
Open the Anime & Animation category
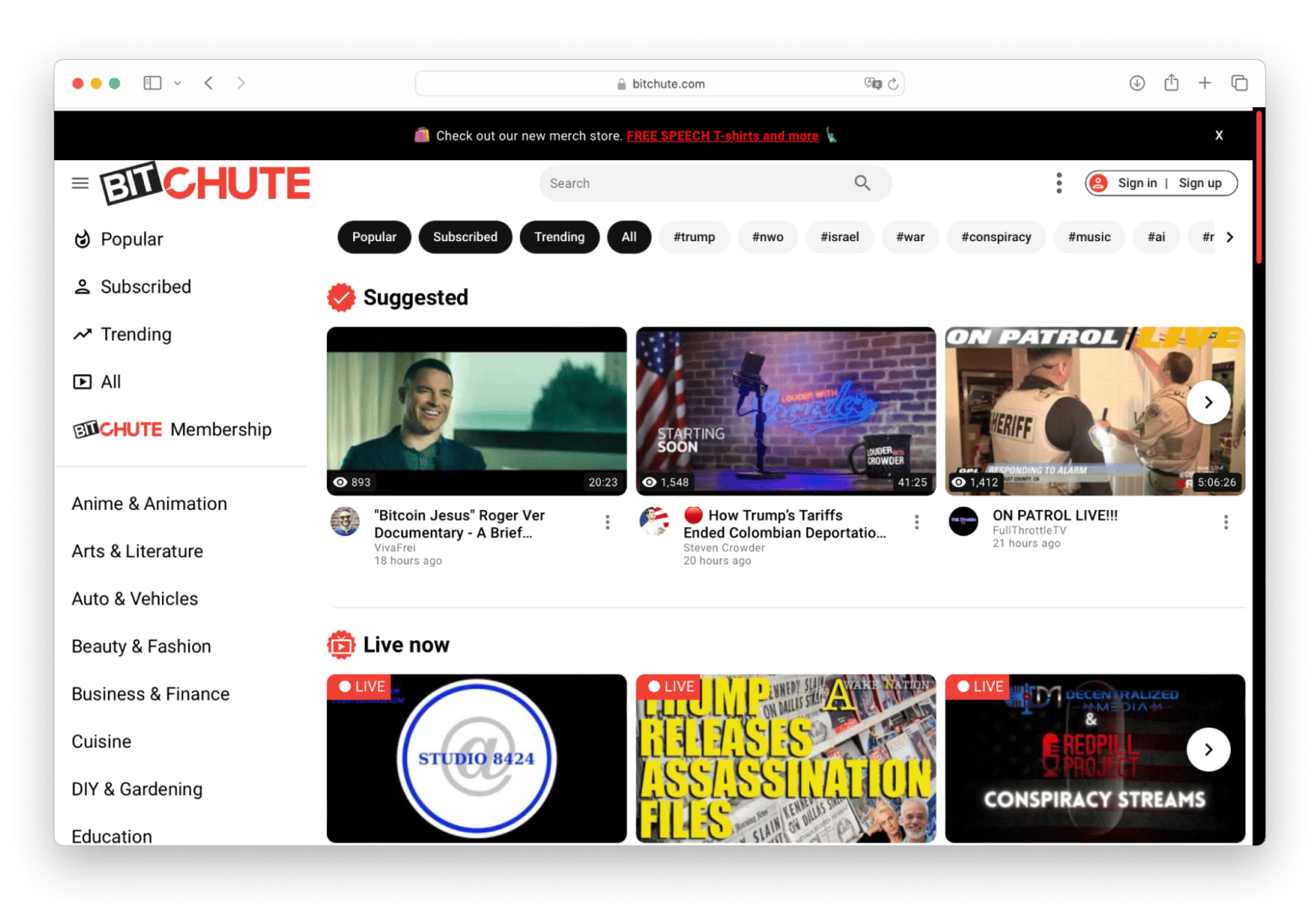[x=149, y=503]
